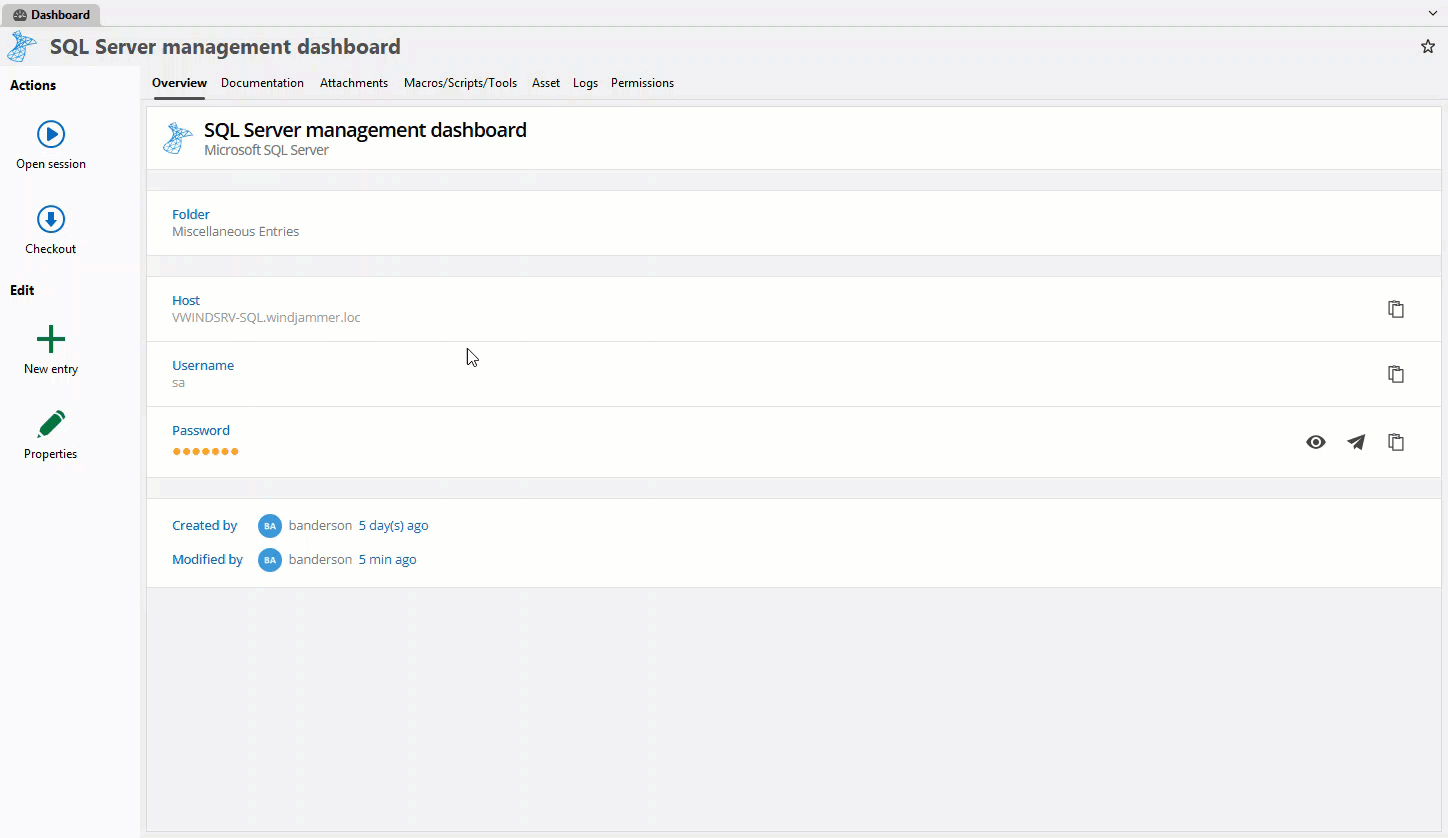Select the Dashboard tab
This screenshot has height=838, width=1448.
coord(51,15)
